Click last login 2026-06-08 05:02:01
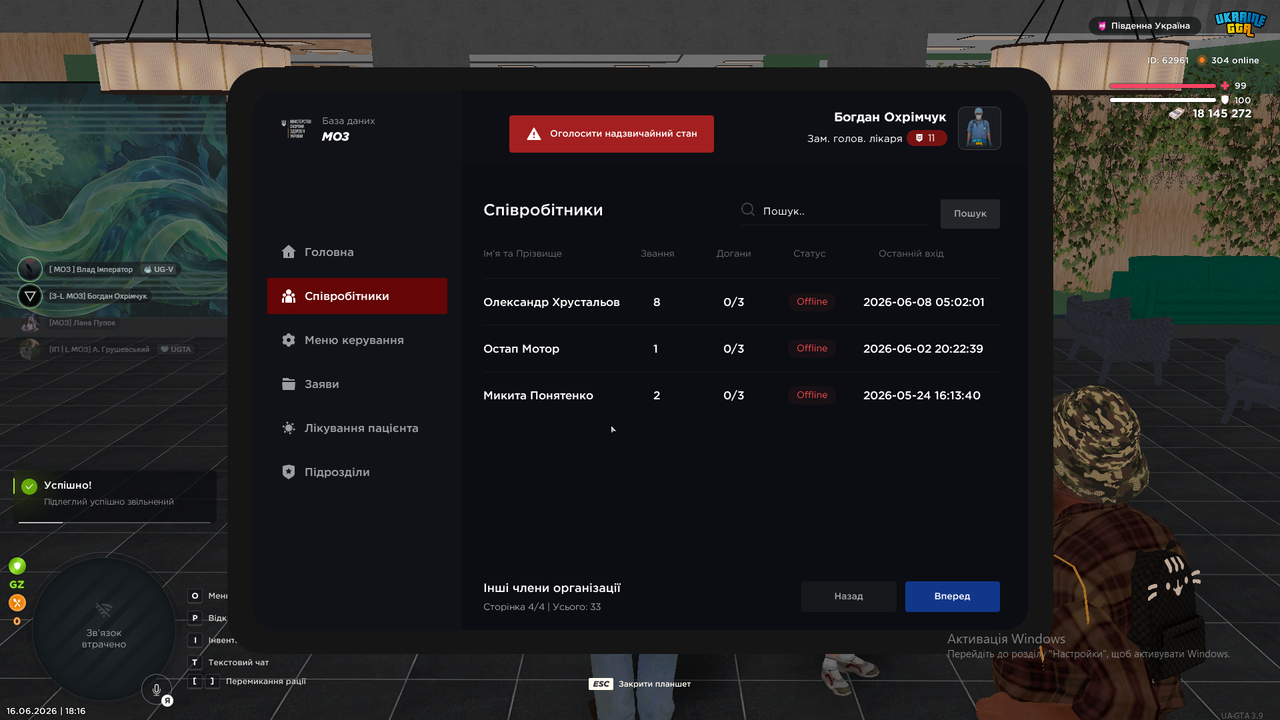The image size is (1280, 720). point(923,302)
